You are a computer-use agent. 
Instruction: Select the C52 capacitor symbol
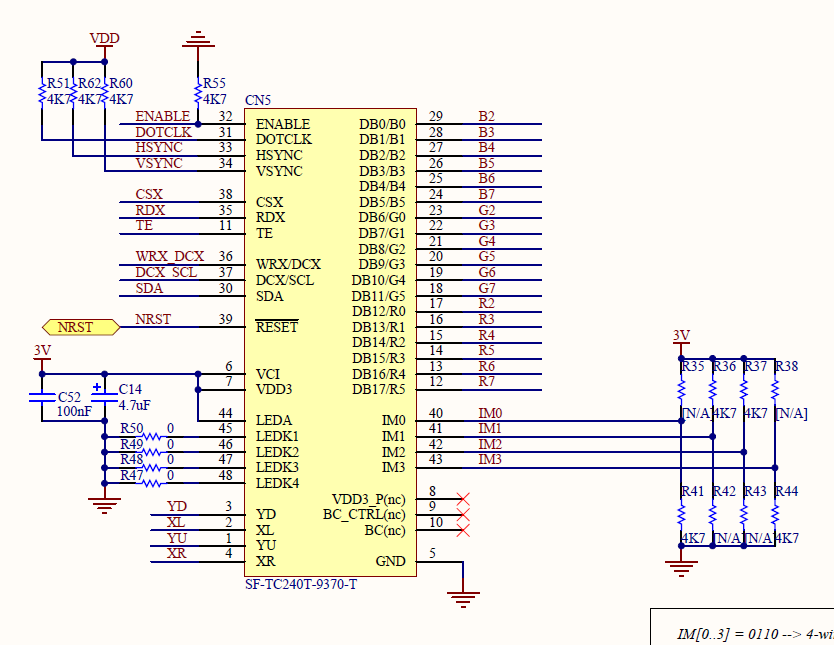pos(42,397)
